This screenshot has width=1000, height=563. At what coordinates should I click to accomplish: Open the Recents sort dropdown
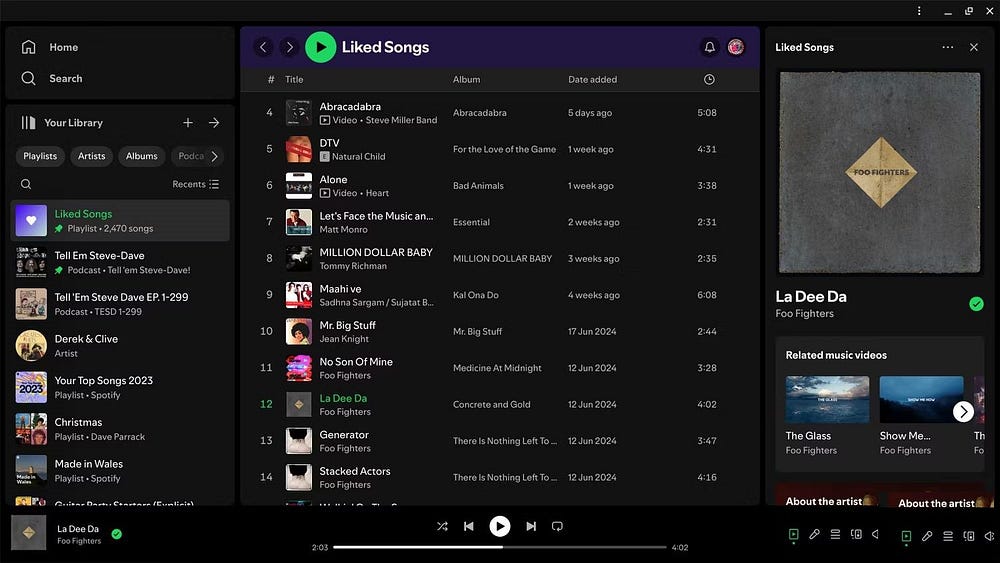(195, 184)
